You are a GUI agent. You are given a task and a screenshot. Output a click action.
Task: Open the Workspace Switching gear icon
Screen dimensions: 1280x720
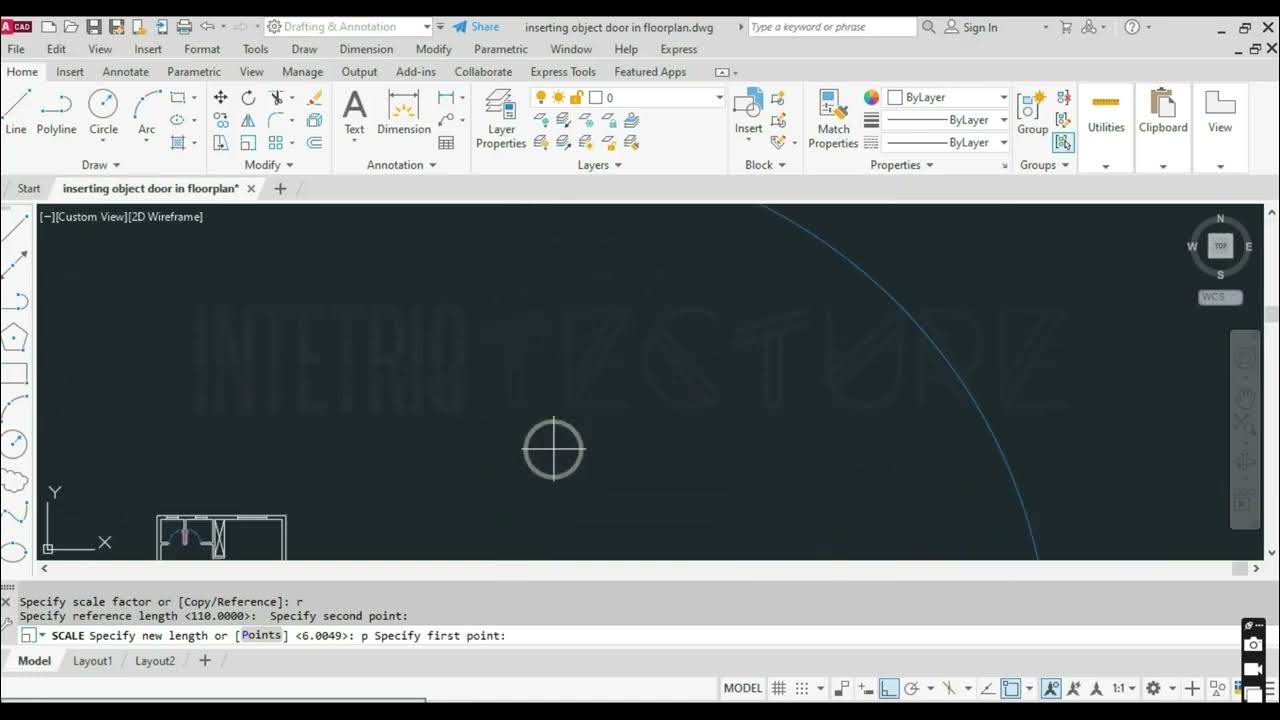(x=1153, y=688)
